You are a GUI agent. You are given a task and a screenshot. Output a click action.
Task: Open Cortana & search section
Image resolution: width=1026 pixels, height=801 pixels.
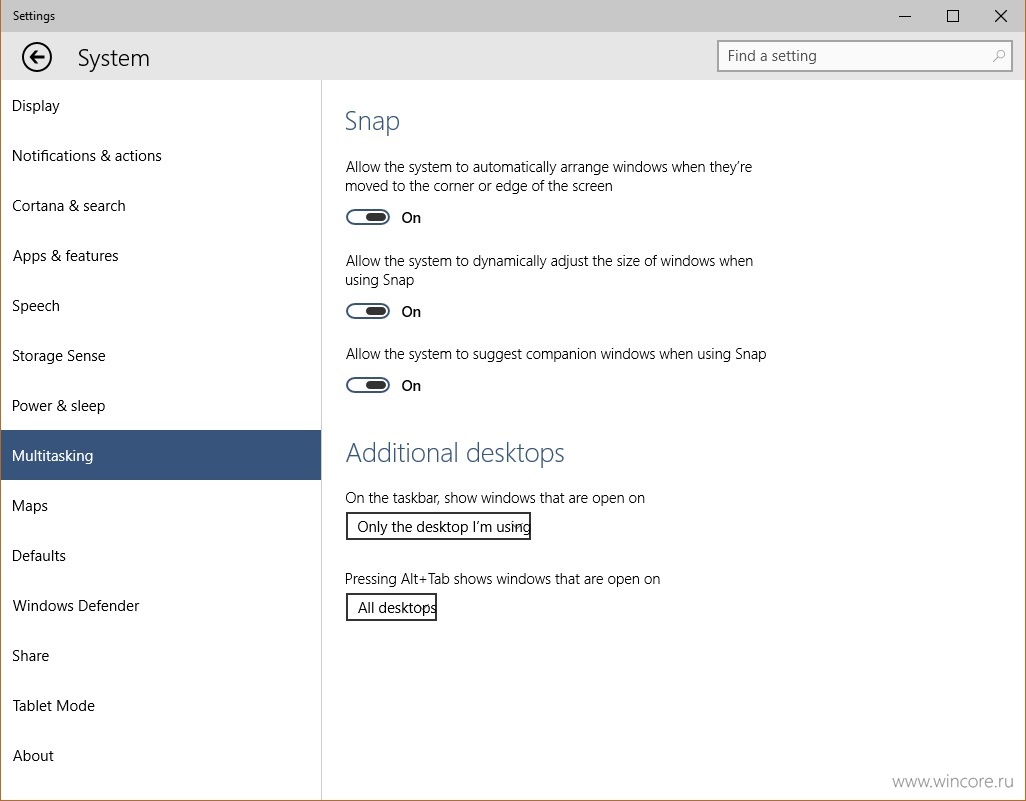[x=161, y=205]
